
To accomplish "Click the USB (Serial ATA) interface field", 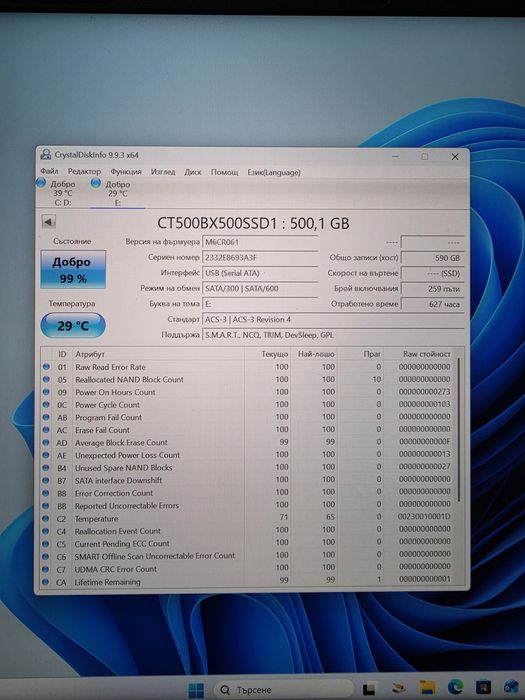I will [260, 273].
